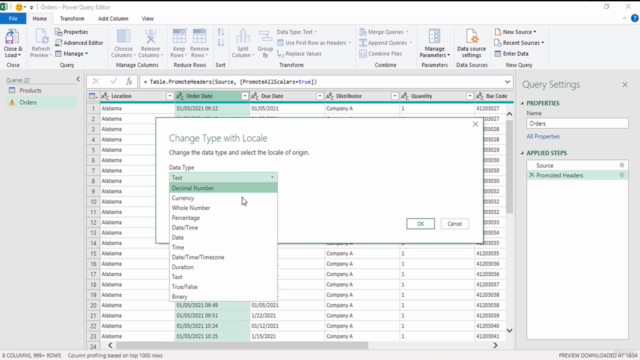Click the New Source icon
This screenshot has height=360, width=640.
[498, 32]
